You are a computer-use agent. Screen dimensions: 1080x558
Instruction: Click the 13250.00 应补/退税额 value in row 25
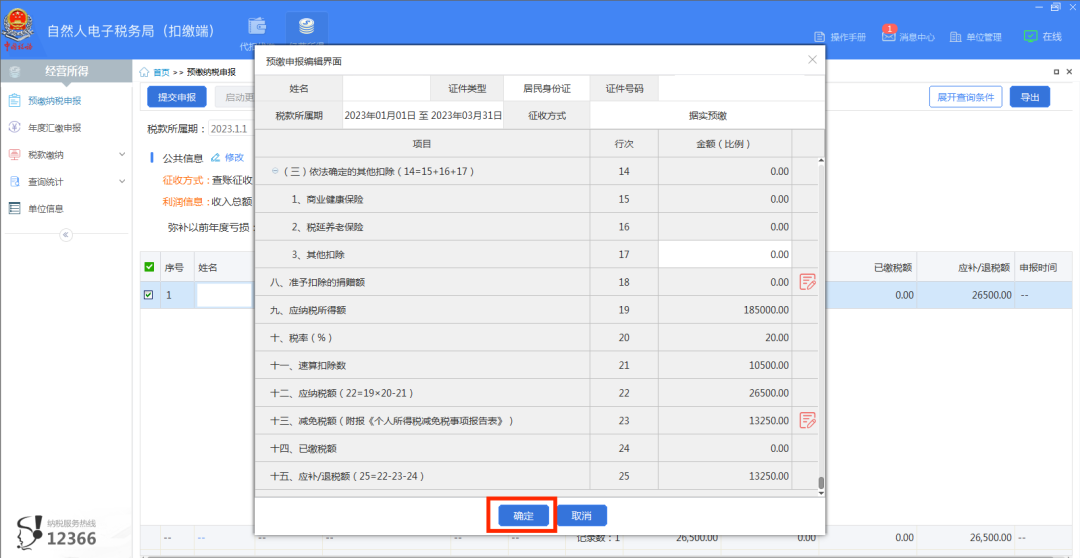pyautogui.click(x=768, y=475)
